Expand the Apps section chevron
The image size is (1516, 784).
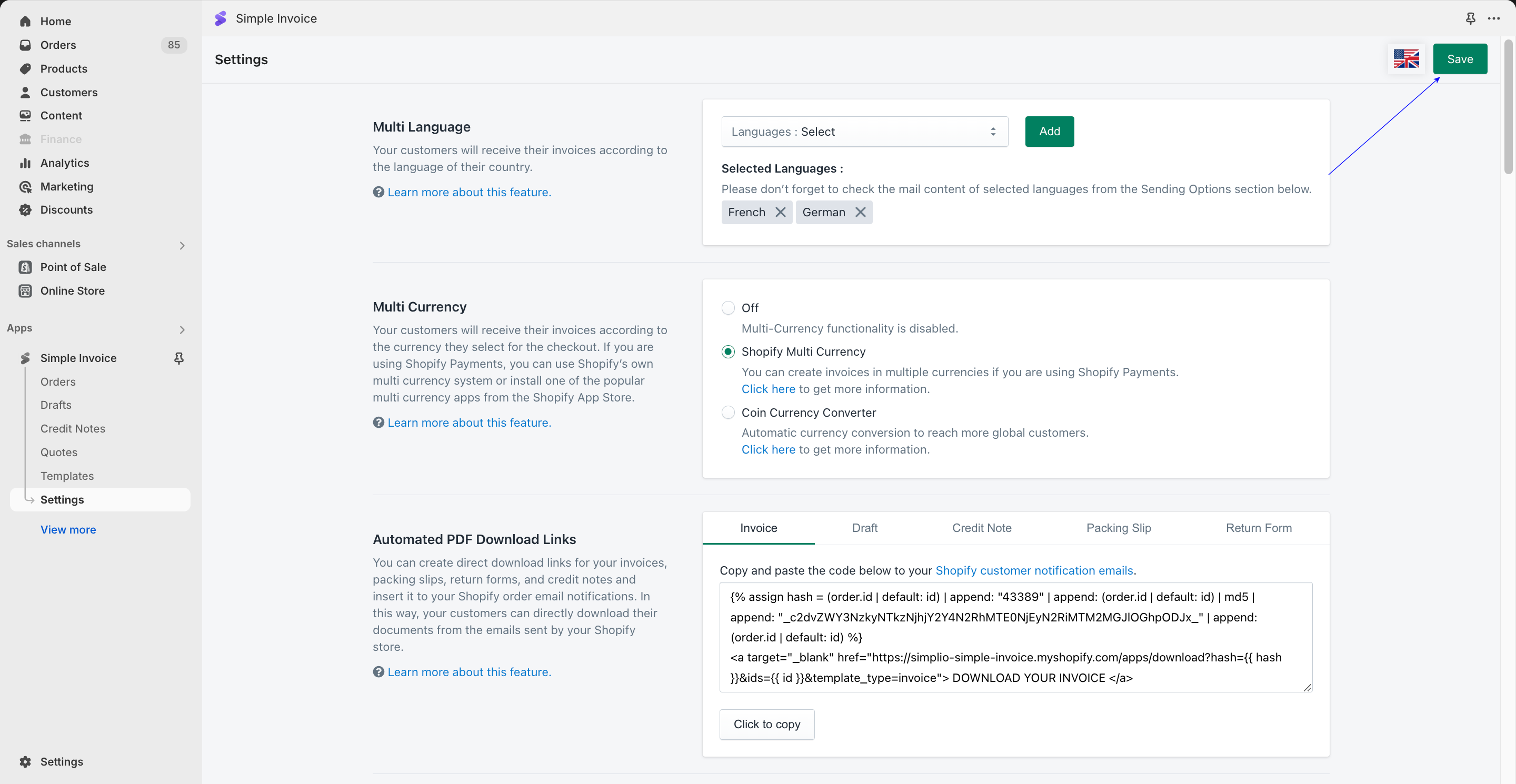pos(182,329)
